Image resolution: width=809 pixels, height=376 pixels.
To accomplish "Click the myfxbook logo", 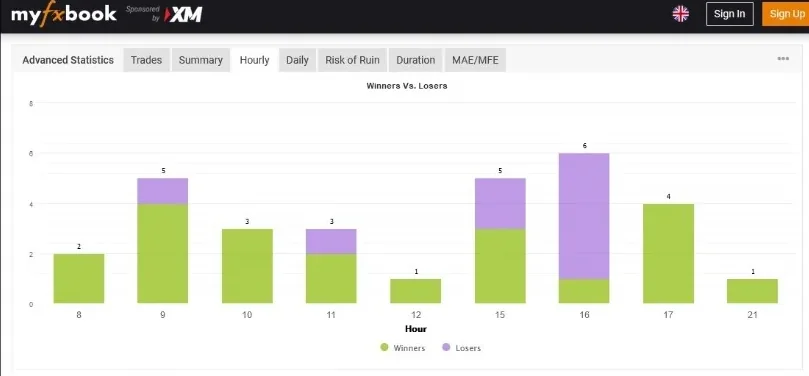I will (63, 14).
